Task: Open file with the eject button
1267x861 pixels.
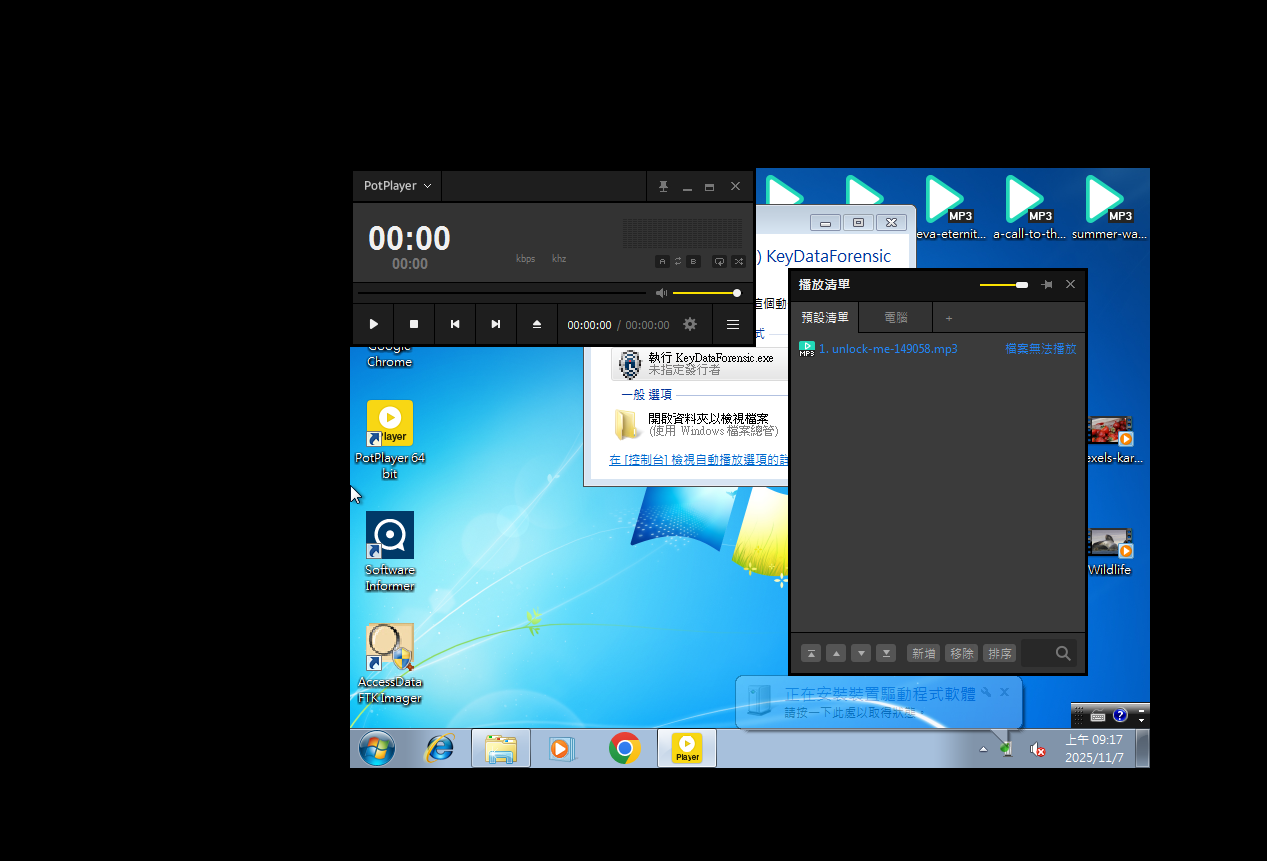Action: coord(537,324)
